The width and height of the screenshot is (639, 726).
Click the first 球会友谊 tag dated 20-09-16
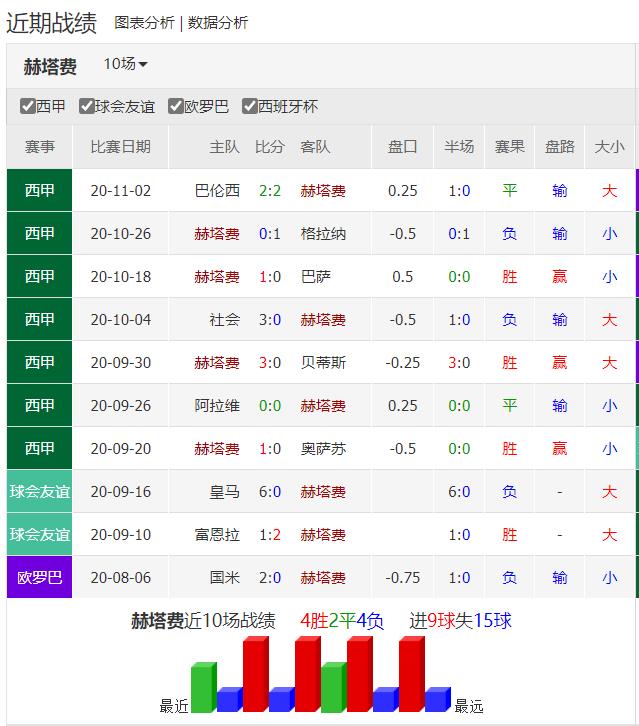coord(40,491)
